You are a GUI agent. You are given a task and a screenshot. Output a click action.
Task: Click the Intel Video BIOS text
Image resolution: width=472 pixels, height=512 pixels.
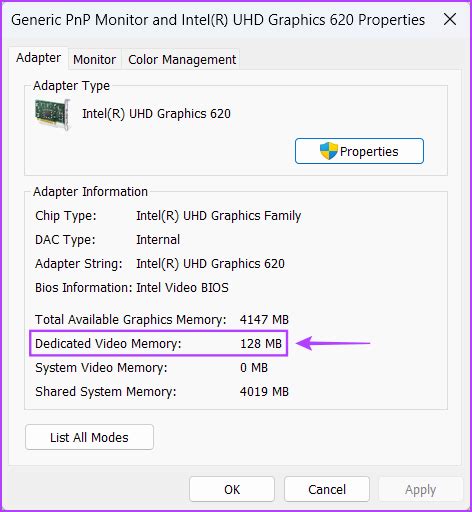coord(182,287)
